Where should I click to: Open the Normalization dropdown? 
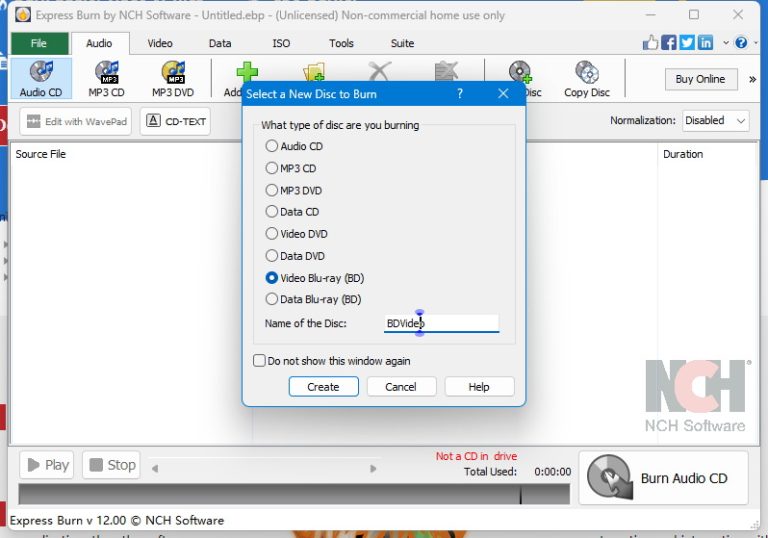715,120
